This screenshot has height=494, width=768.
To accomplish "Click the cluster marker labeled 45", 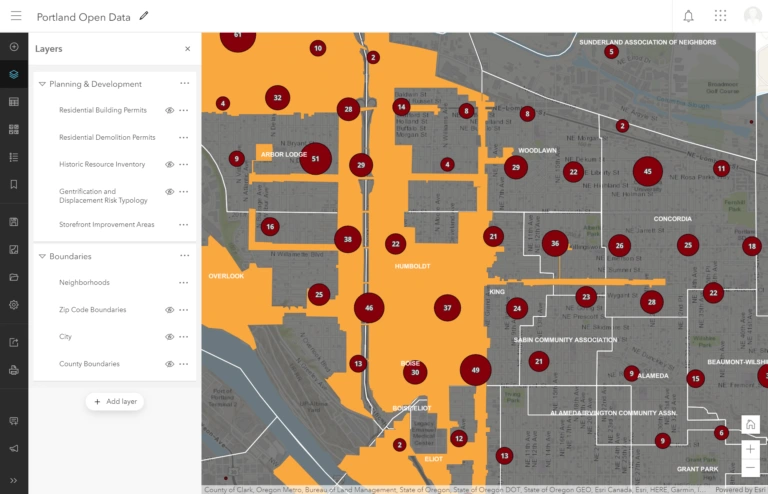I will 648,172.
